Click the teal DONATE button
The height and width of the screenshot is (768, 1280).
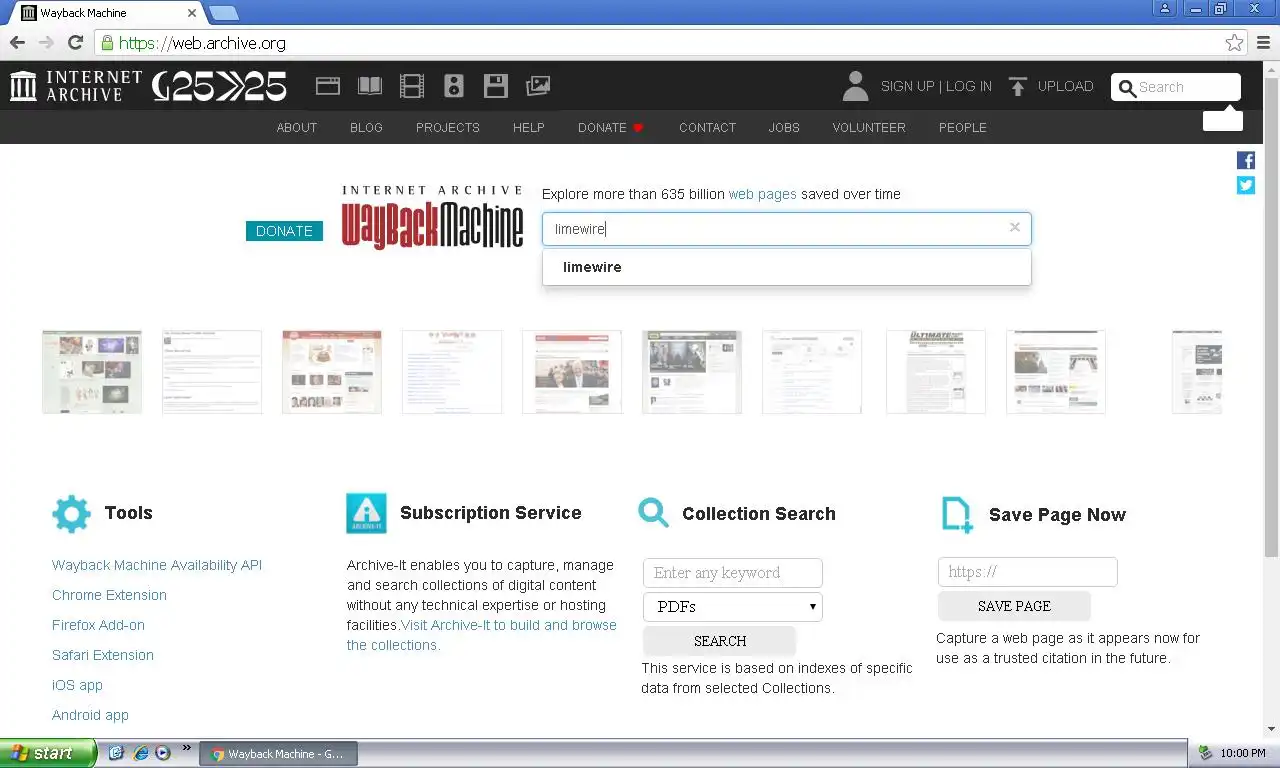pyautogui.click(x=284, y=231)
